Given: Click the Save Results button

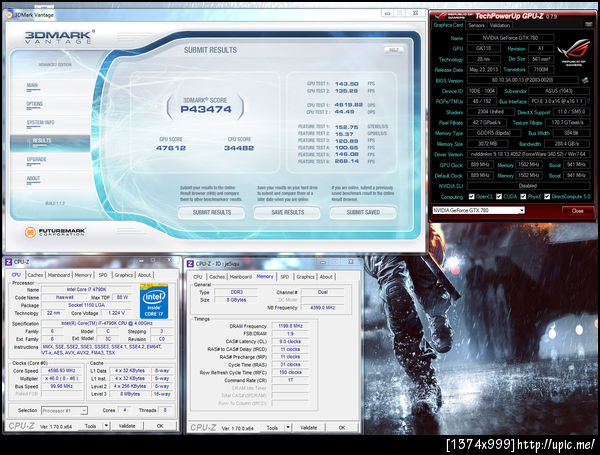Looking at the screenshot, I should [x=287, y=212].
